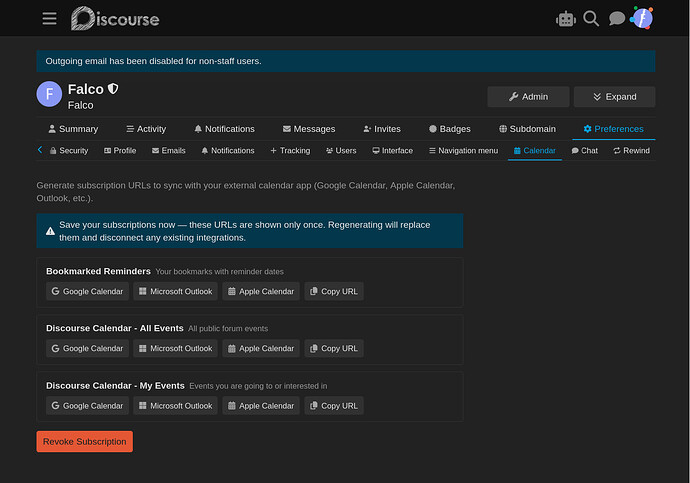Add All Events to Google Calendar
This screenshot has width=690, height=483.
click(x=87, y=348)
